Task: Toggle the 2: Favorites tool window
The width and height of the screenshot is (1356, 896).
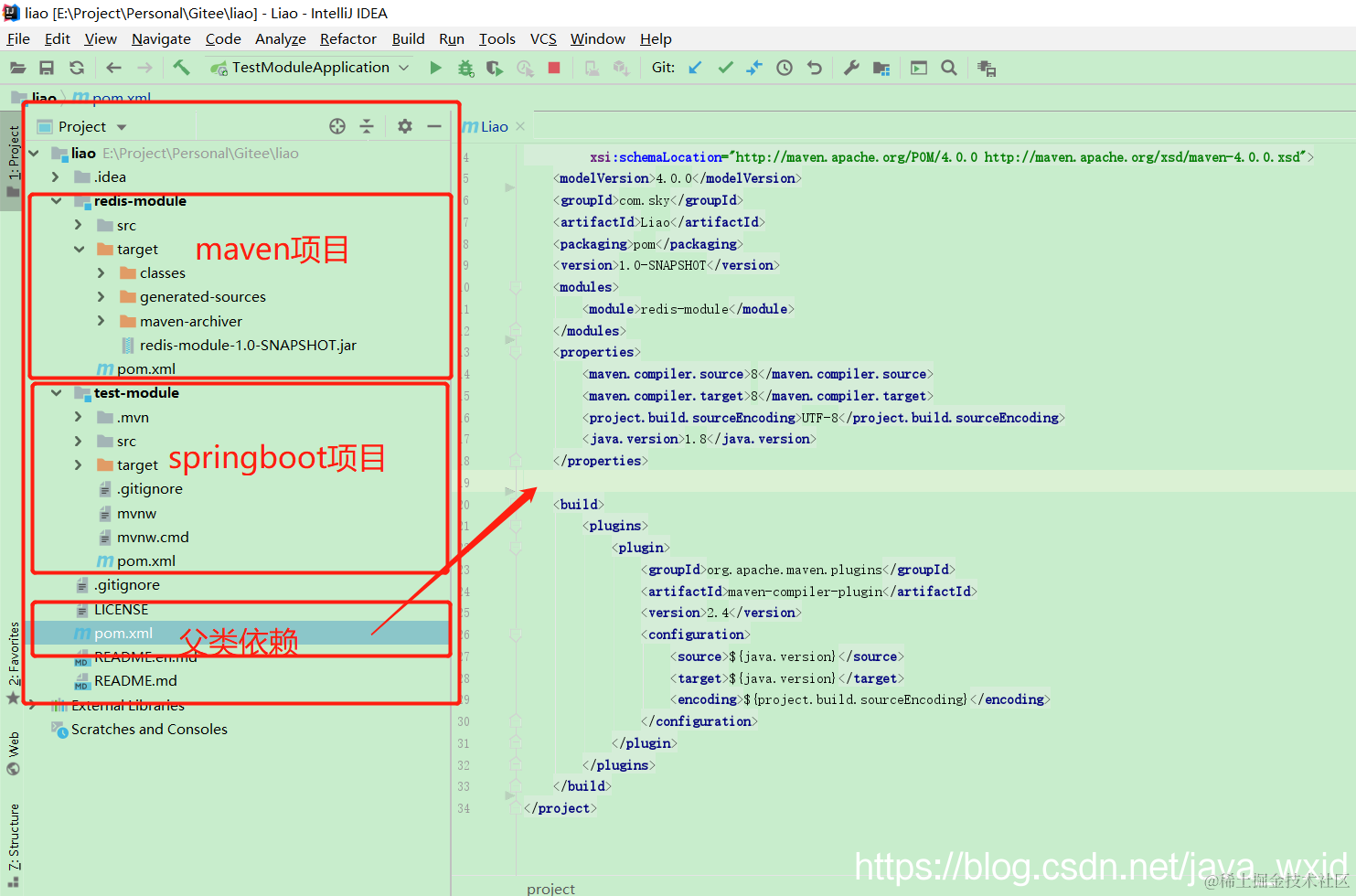Action: (13, 662)
